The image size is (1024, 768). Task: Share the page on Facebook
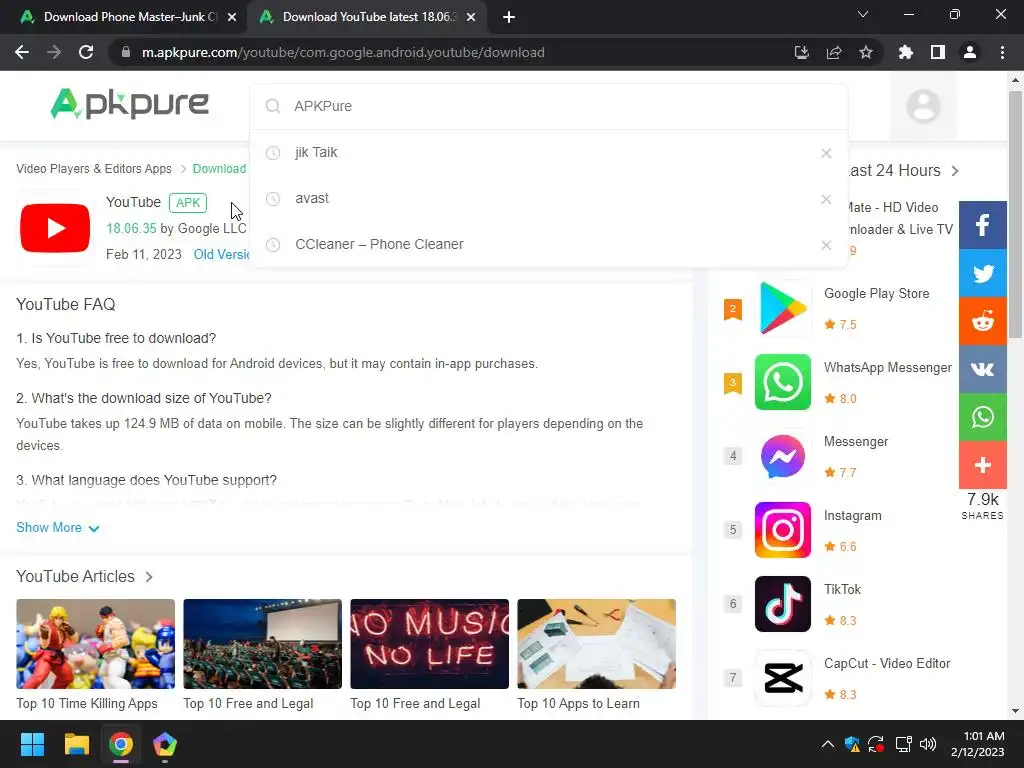[x=982, y=225]
